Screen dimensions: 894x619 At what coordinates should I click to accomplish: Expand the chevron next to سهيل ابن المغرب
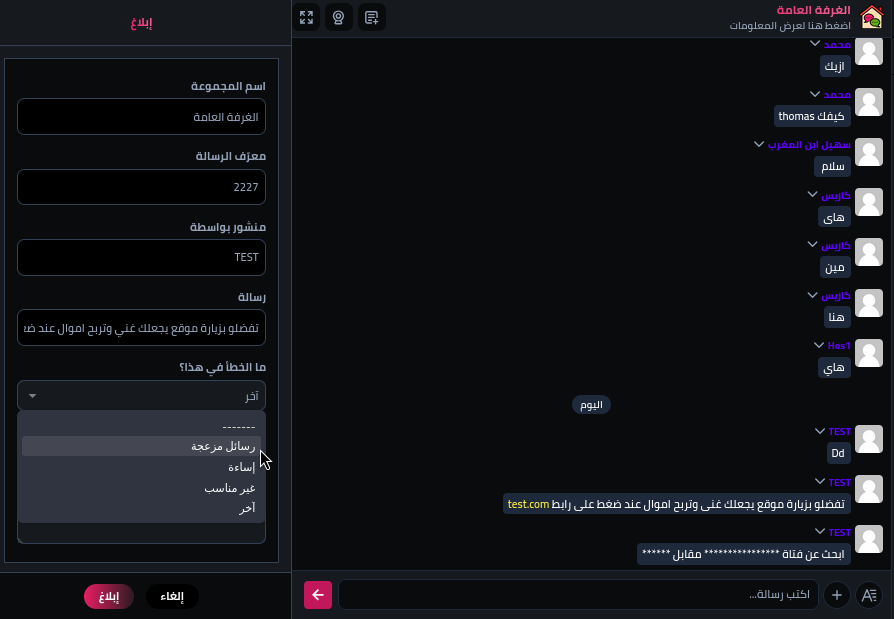pyautogui.click(x=759, y=144)
